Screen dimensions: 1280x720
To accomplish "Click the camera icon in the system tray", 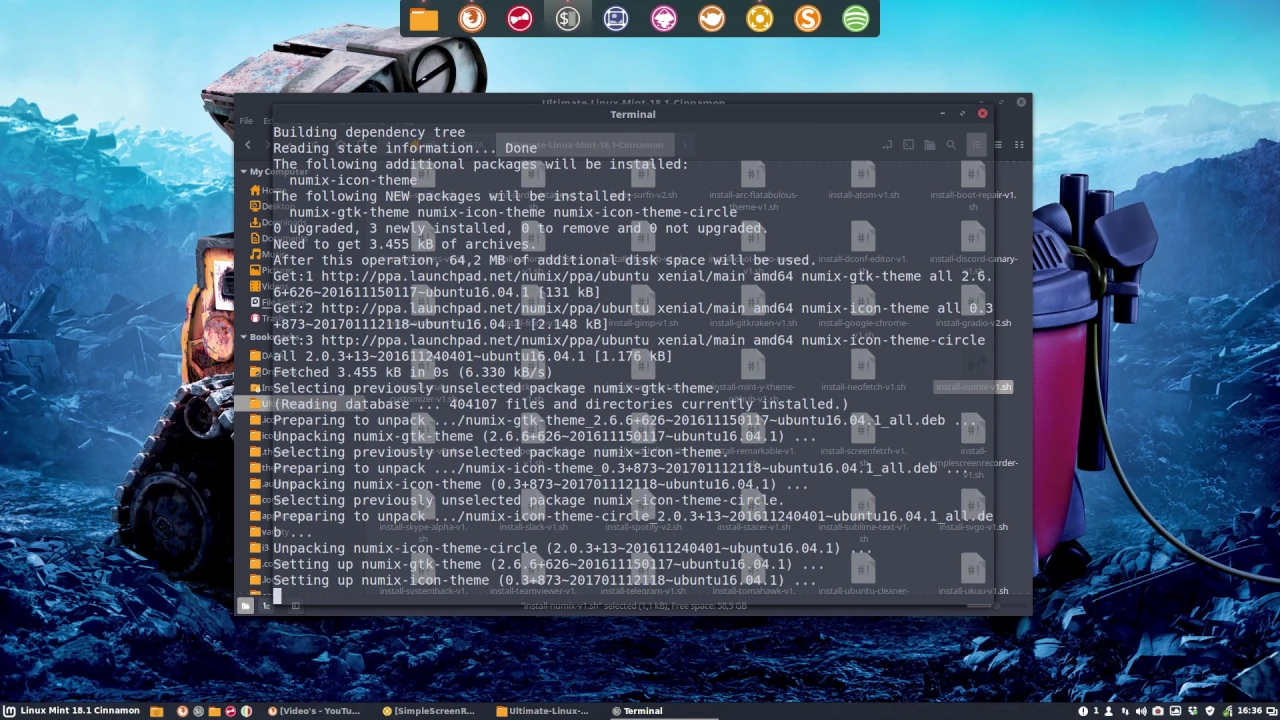I will 1159,711.
